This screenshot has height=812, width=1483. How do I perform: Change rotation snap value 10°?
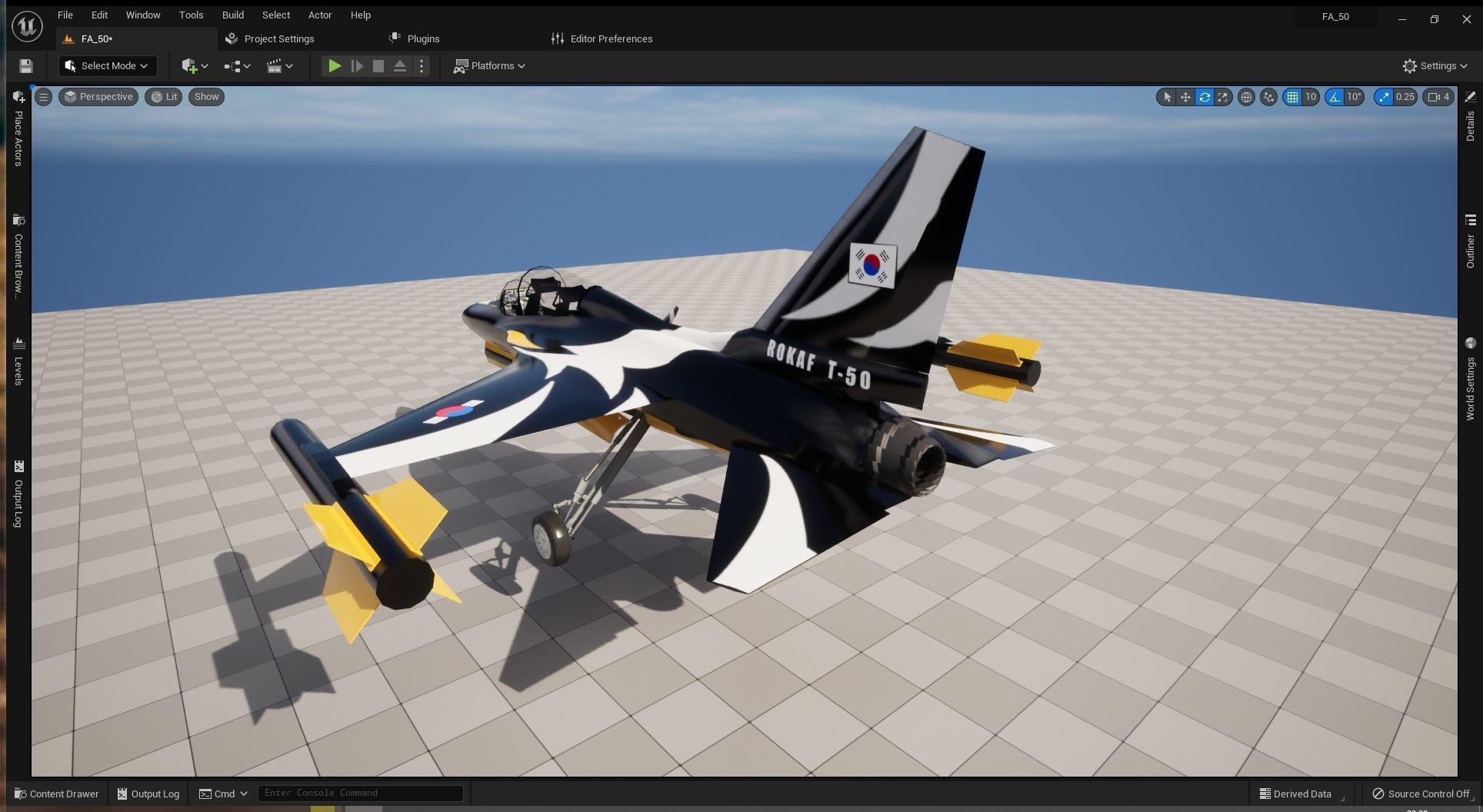click(1355, 97)
